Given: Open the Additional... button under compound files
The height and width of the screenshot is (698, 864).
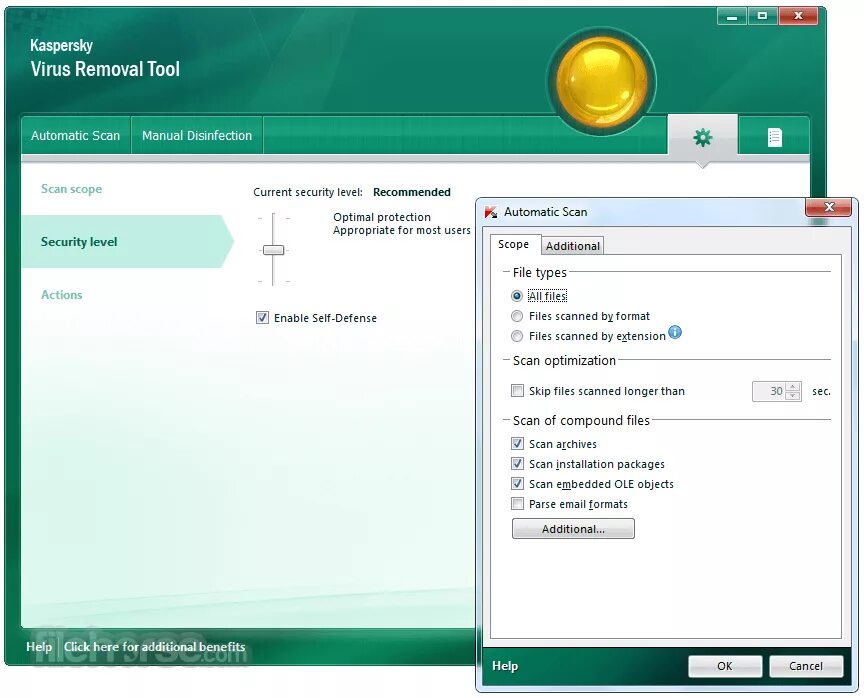Looking at the screenshot, I should coord(573,528).
